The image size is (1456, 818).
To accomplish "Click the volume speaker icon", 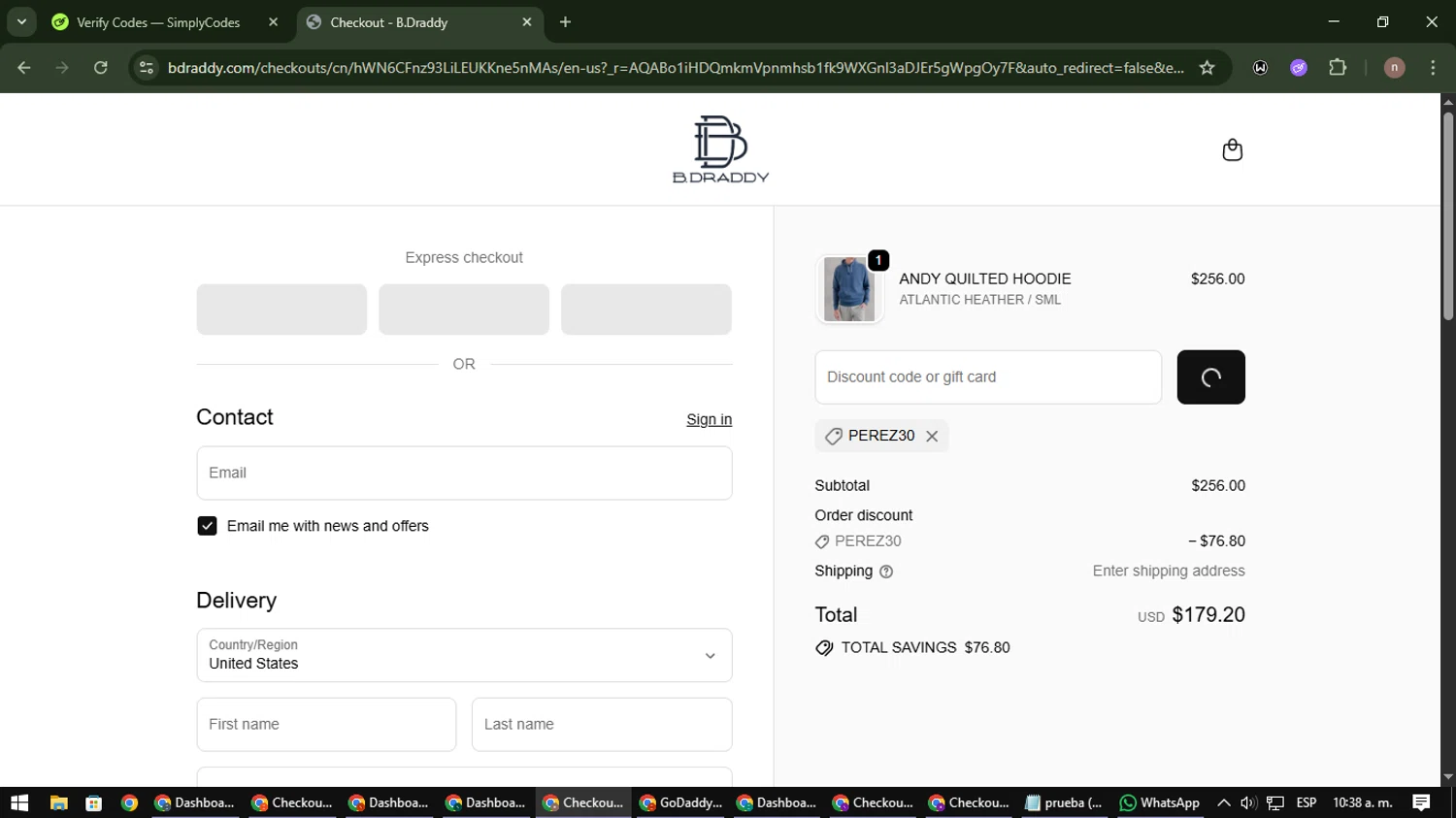I will [x=1248, y=803].
